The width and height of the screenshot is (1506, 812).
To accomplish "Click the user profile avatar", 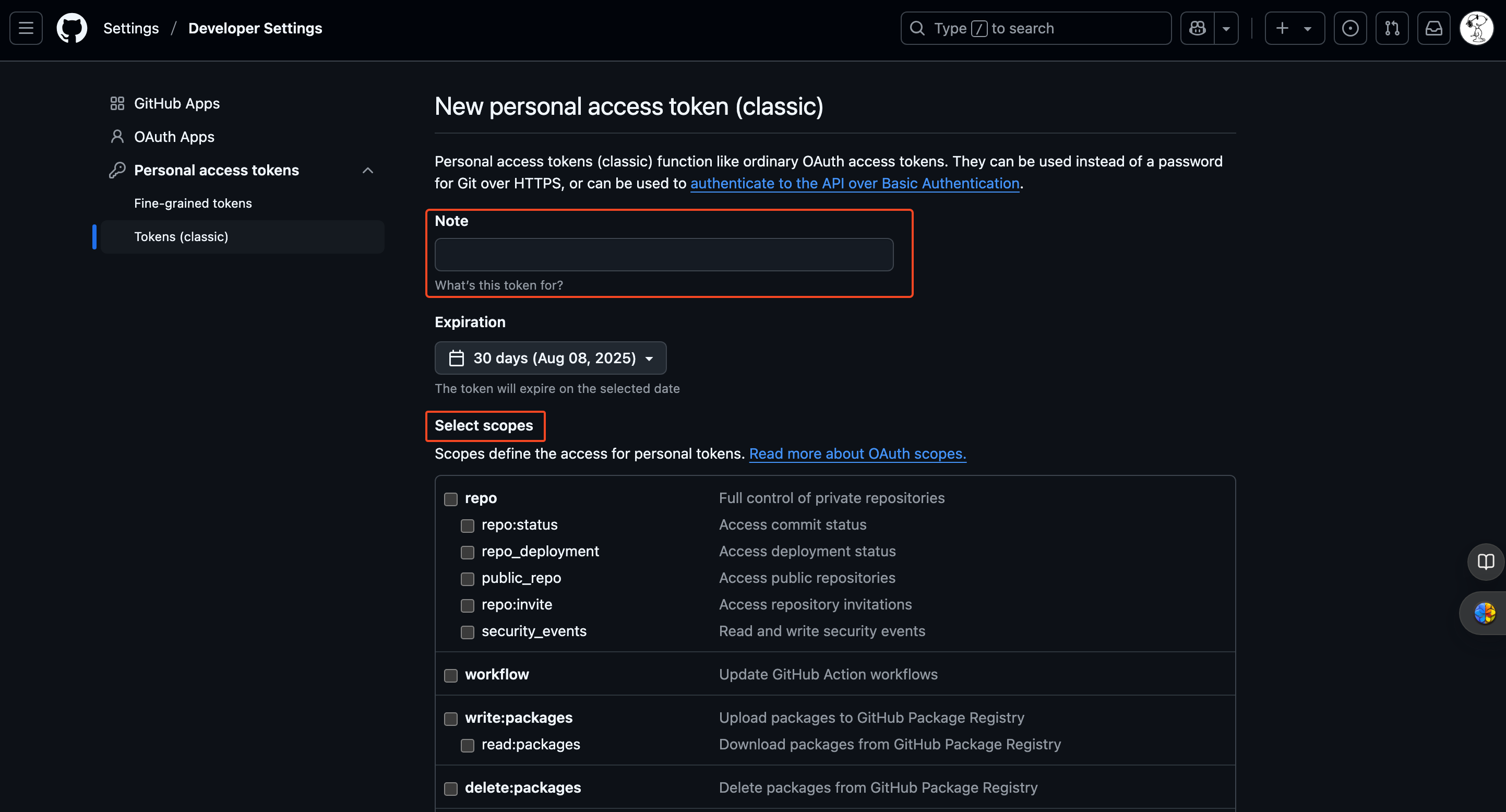I will click(1476, 28).
